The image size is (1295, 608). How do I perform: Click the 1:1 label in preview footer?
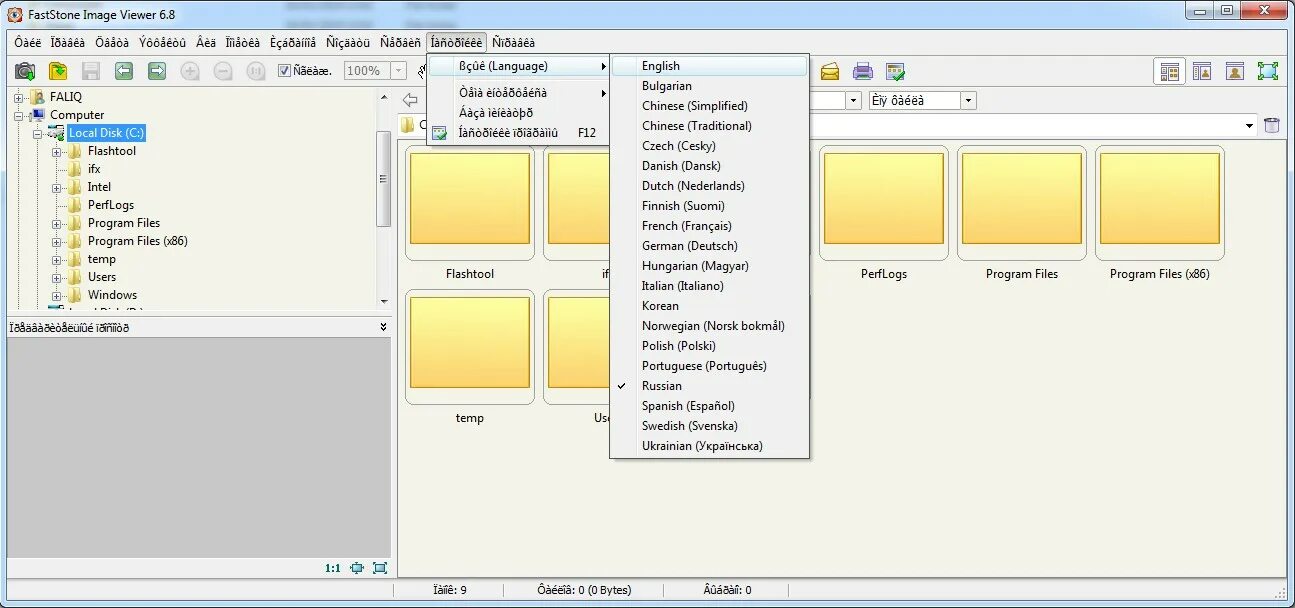tap(333, 568)
